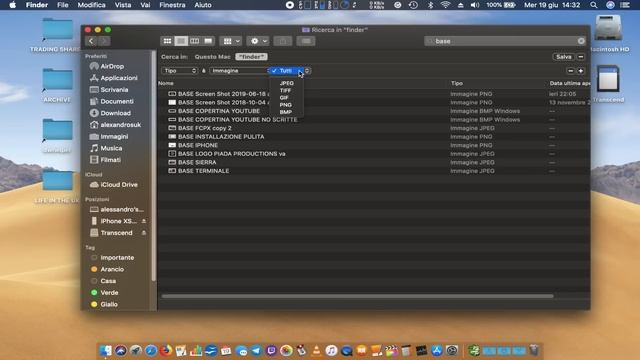This screenshot has height=360, width=640.
Task: Switch to gallery view in Finder toolbar
Action: point(208,41)
